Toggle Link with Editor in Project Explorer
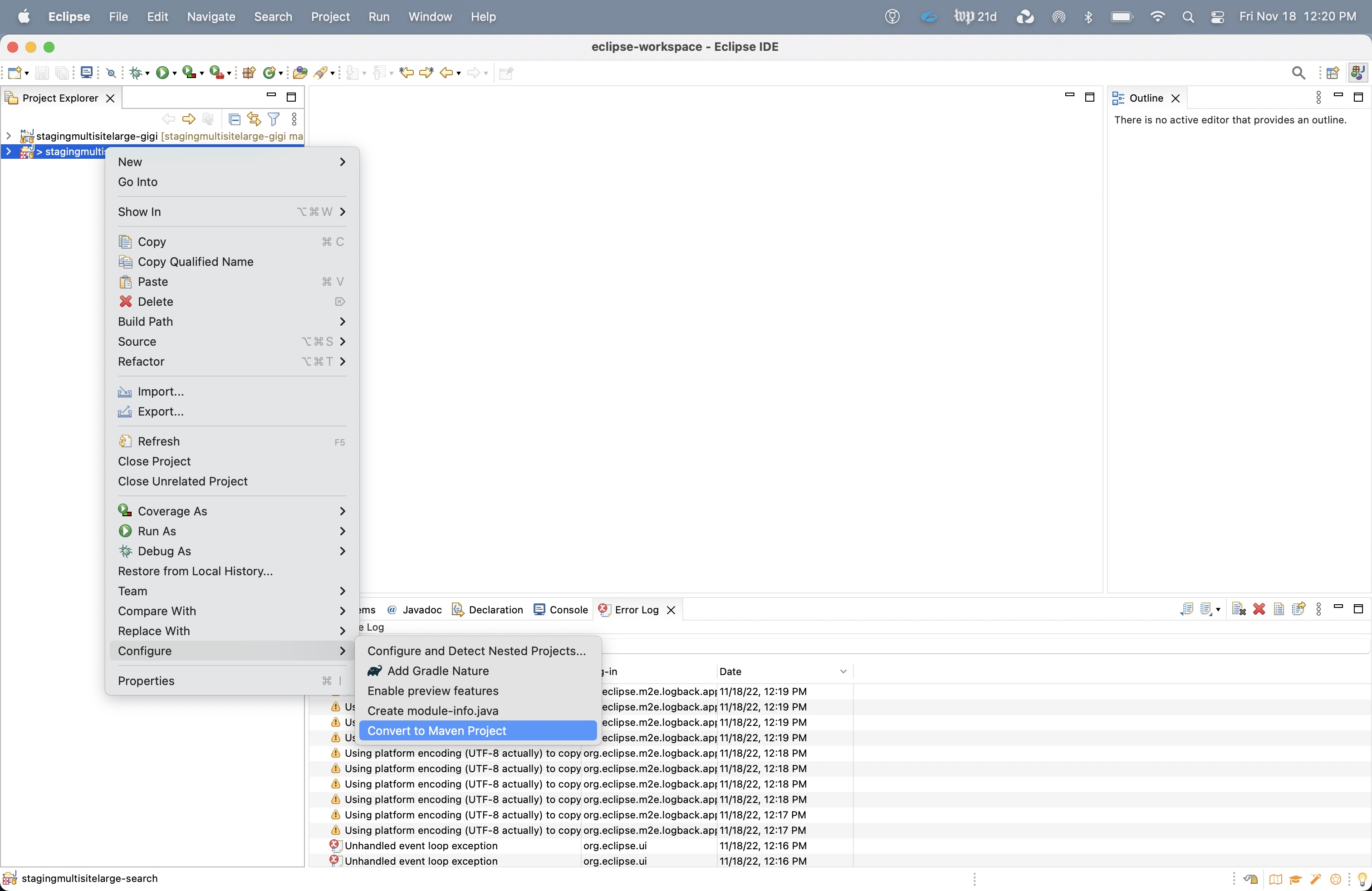Viewport: 1372px width, 891px height. click(x=254, y=119)
